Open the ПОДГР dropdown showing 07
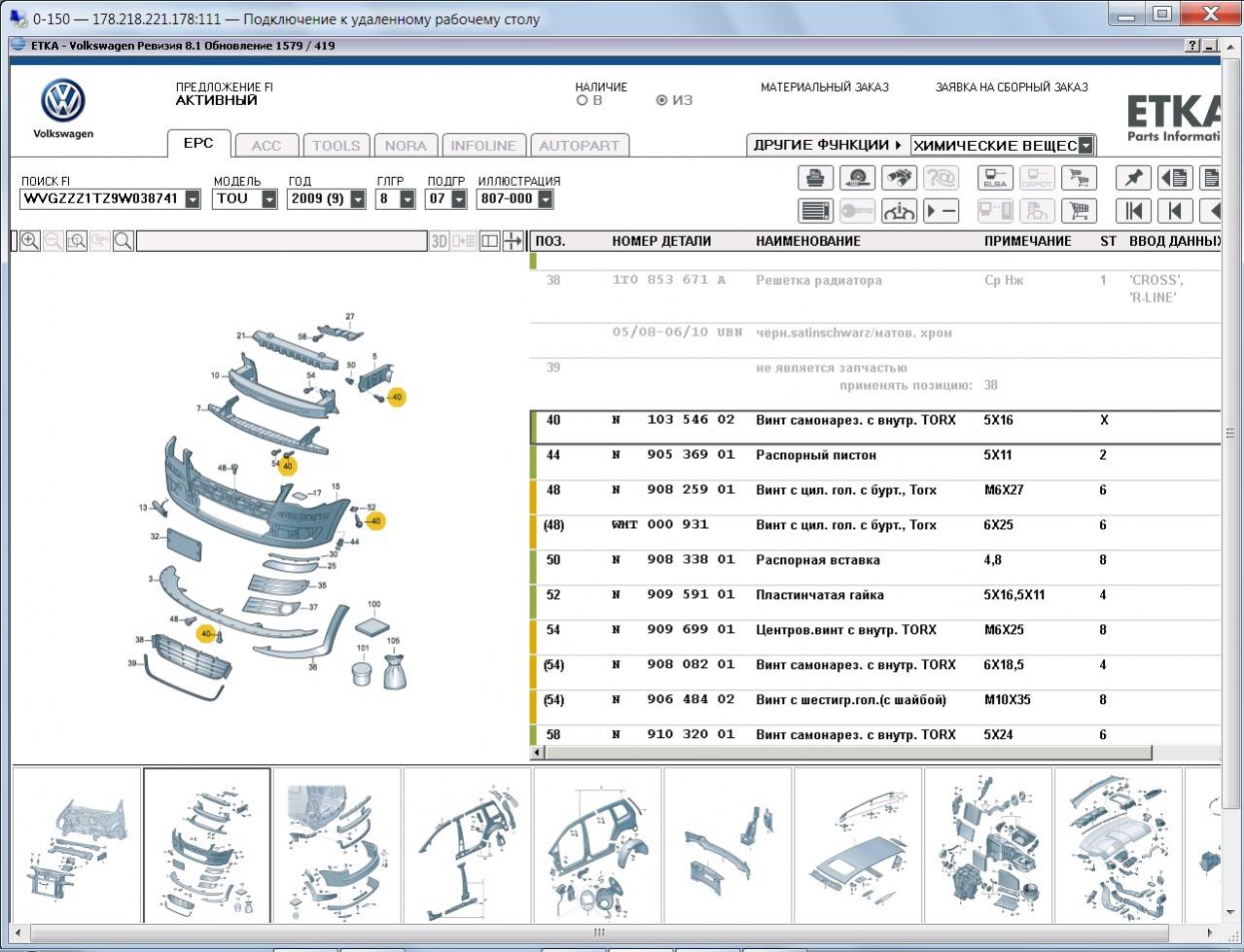This screenshot has height=952, width=1244. click(459, 199)
